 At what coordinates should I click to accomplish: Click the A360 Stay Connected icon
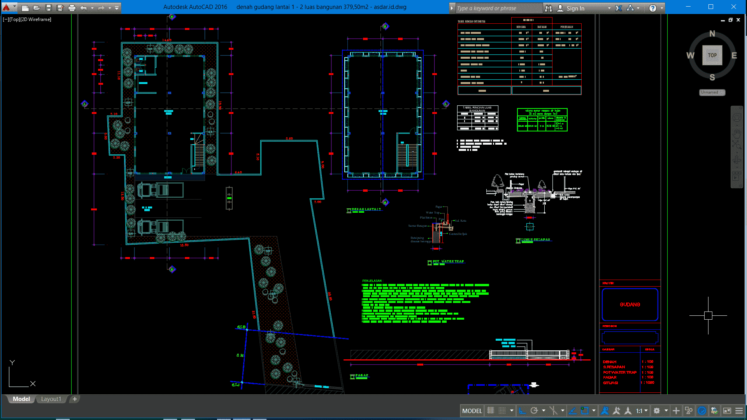(630, 8)
